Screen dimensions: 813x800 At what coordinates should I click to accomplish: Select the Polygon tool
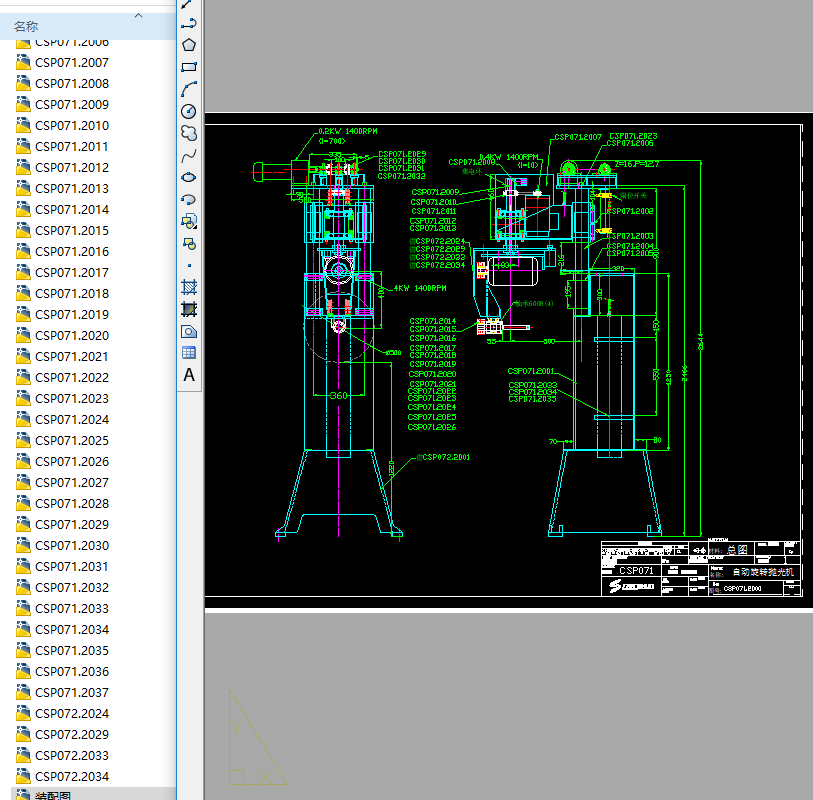[x=188, y=45]
